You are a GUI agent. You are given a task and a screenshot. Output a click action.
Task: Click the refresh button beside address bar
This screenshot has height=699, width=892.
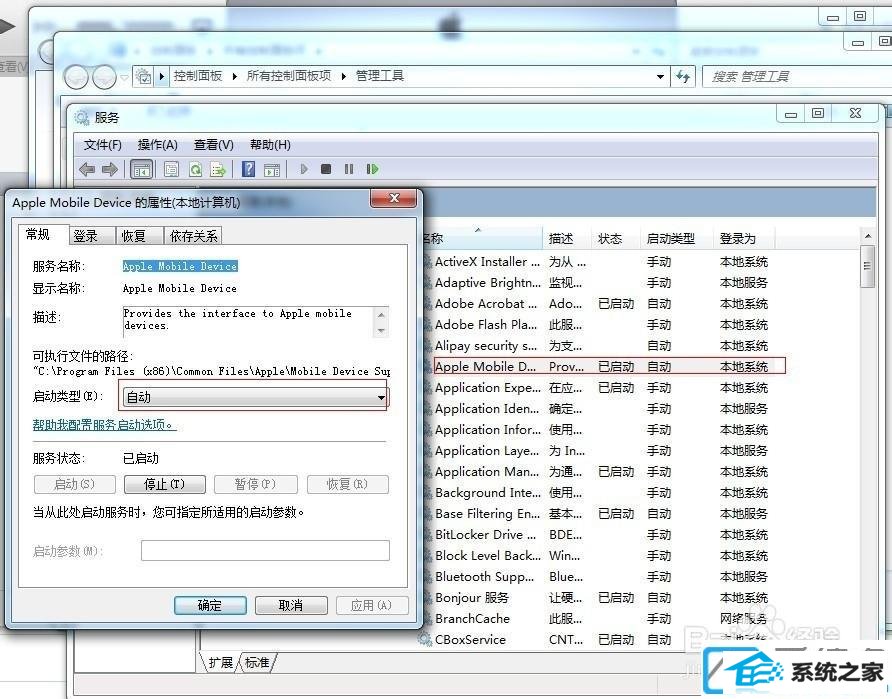coord(683,76)
